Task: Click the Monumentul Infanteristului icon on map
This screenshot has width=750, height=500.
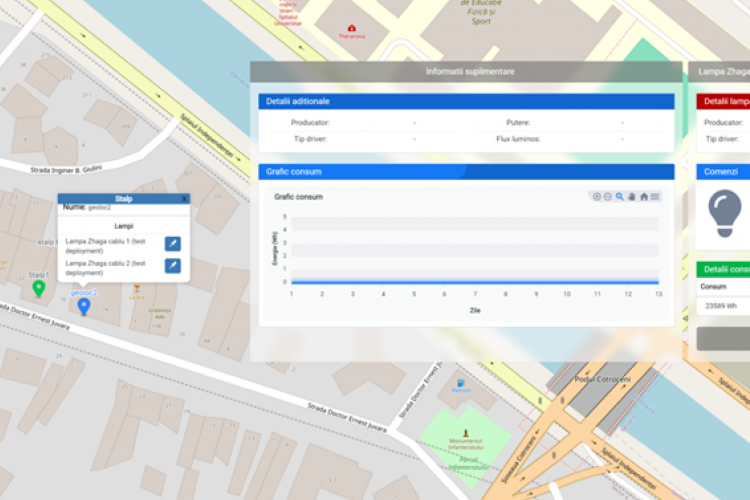Action: click(465, 433)
